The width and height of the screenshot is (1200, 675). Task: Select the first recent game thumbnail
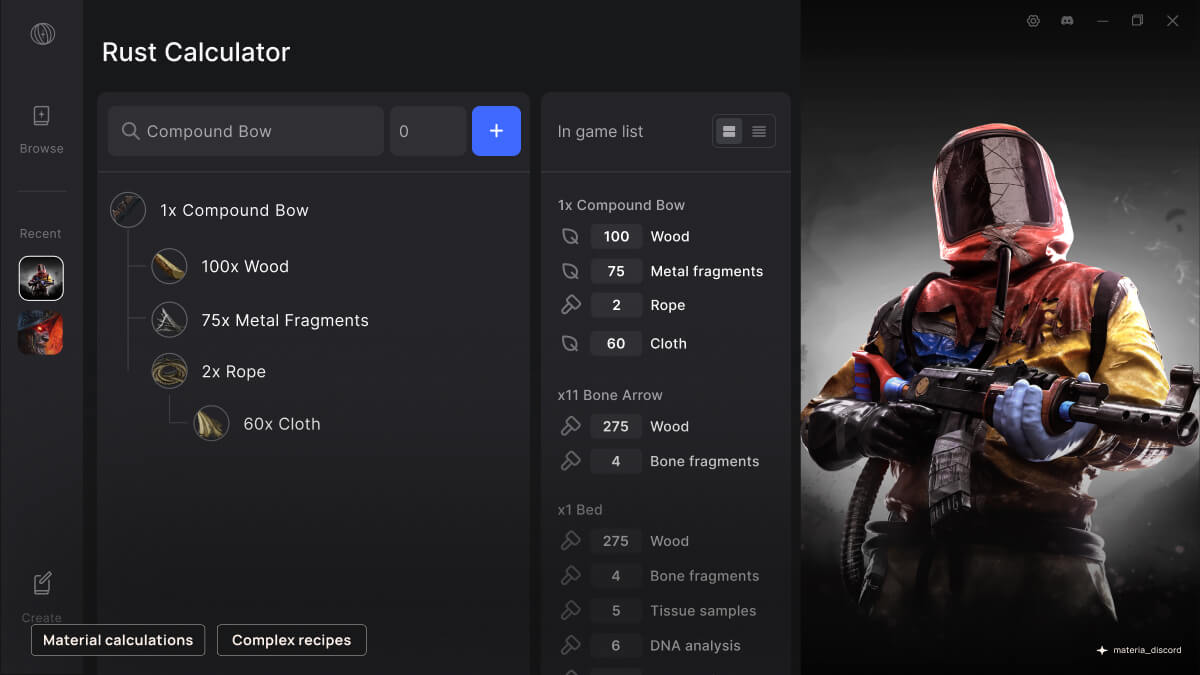(x=41, y=278)
